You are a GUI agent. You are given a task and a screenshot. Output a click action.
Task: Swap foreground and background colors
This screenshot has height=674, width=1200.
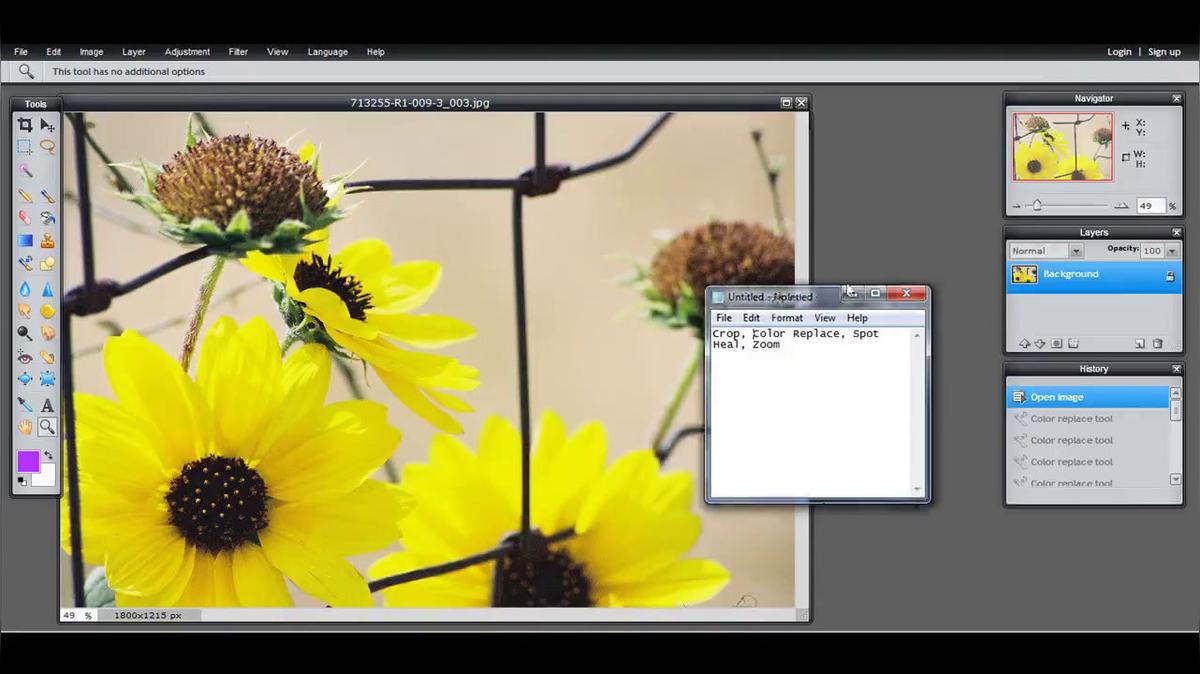tap(48, 456)
